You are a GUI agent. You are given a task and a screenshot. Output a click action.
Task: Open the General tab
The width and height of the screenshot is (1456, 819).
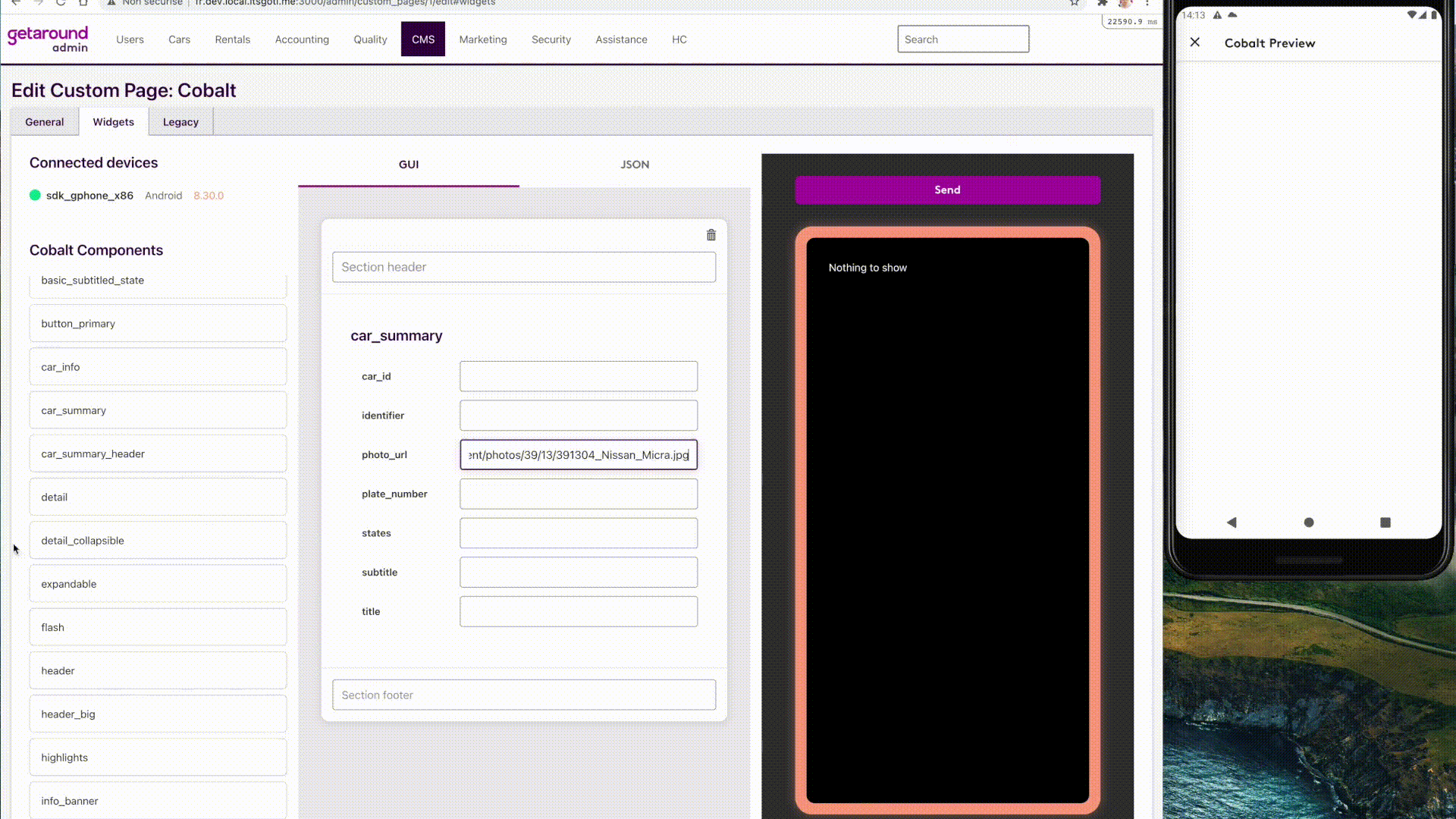pyautogui.click(x=44, y=122)
